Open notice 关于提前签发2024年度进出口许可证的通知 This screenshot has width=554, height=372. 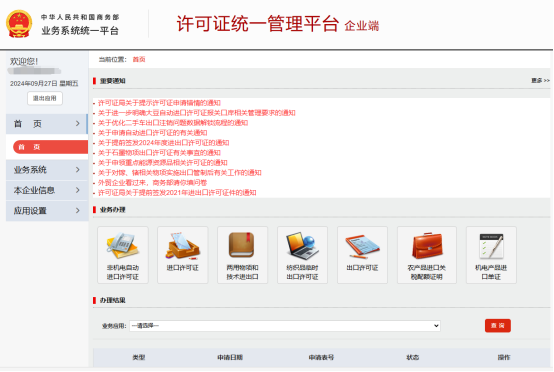163,143
